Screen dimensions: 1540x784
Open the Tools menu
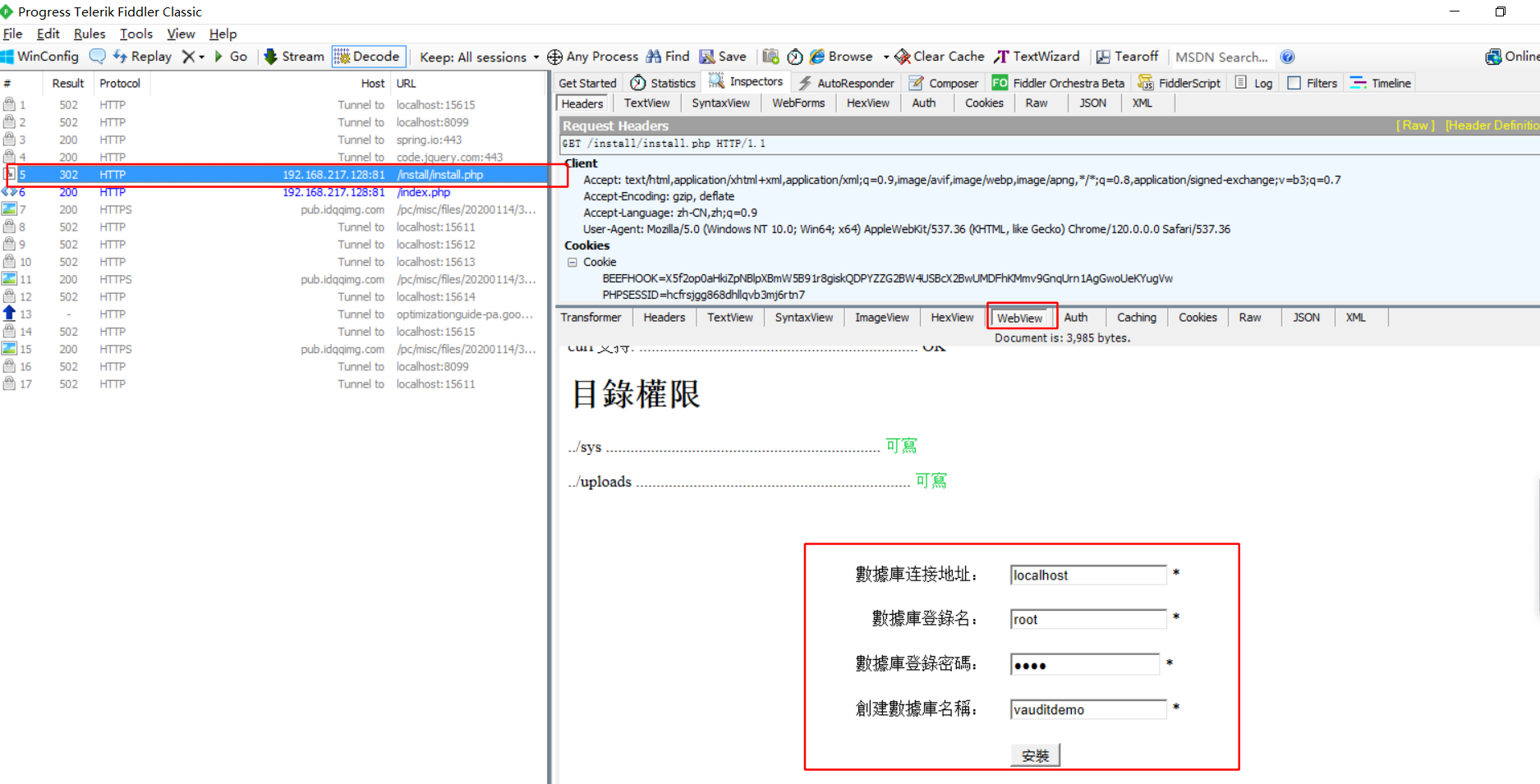(x=136, y=34)
